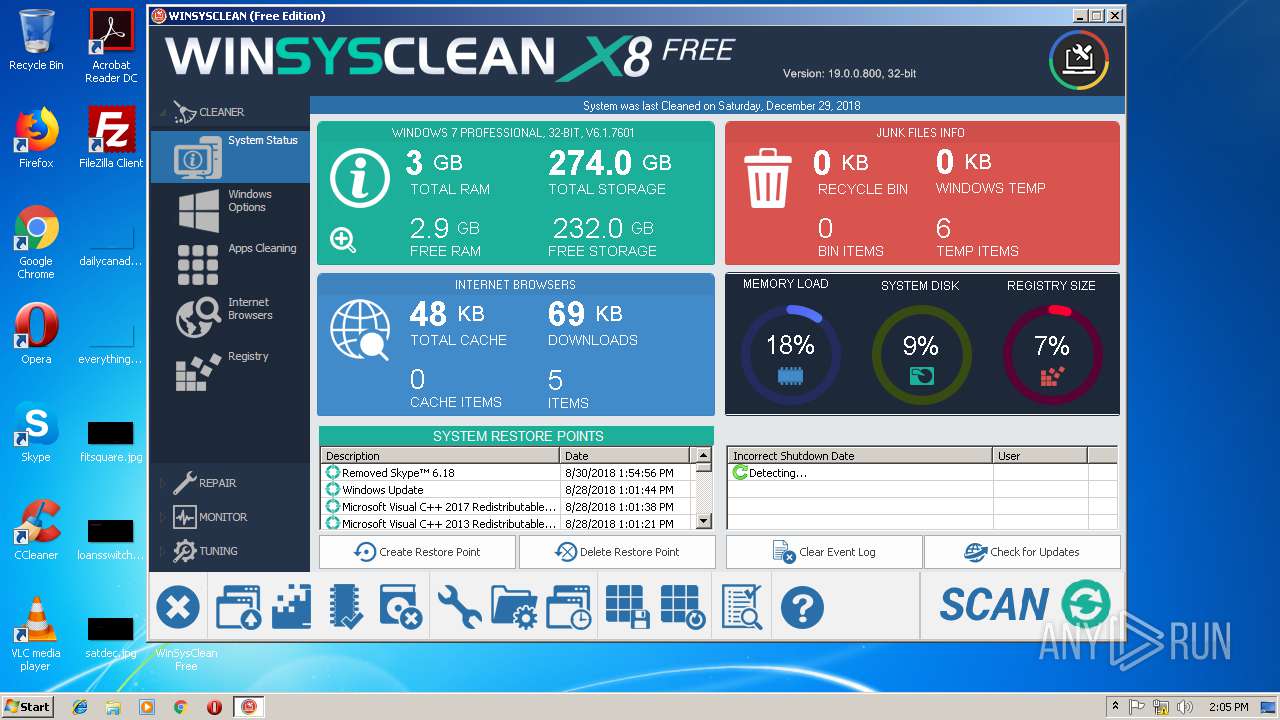
Task: Open the Recycle Bin desktop icon
Action: [x=36, y=40]
